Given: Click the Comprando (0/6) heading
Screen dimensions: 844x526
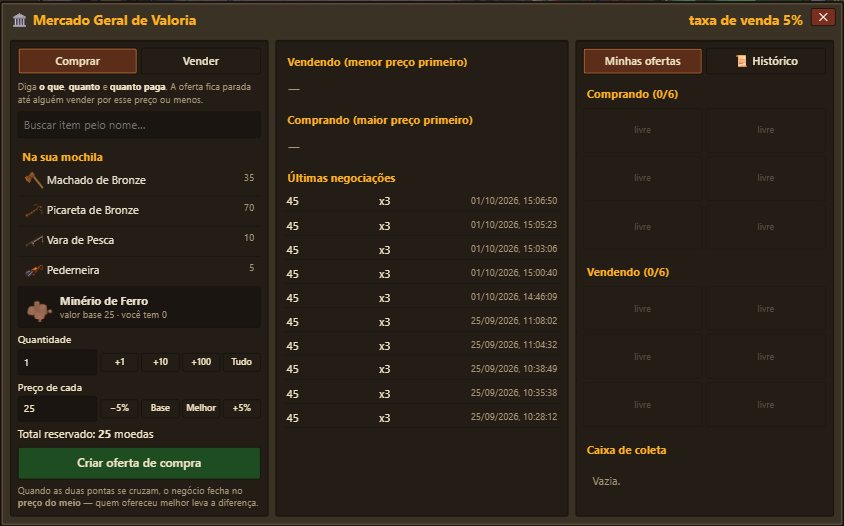Looking at the screenshot, I should point(632,94).
